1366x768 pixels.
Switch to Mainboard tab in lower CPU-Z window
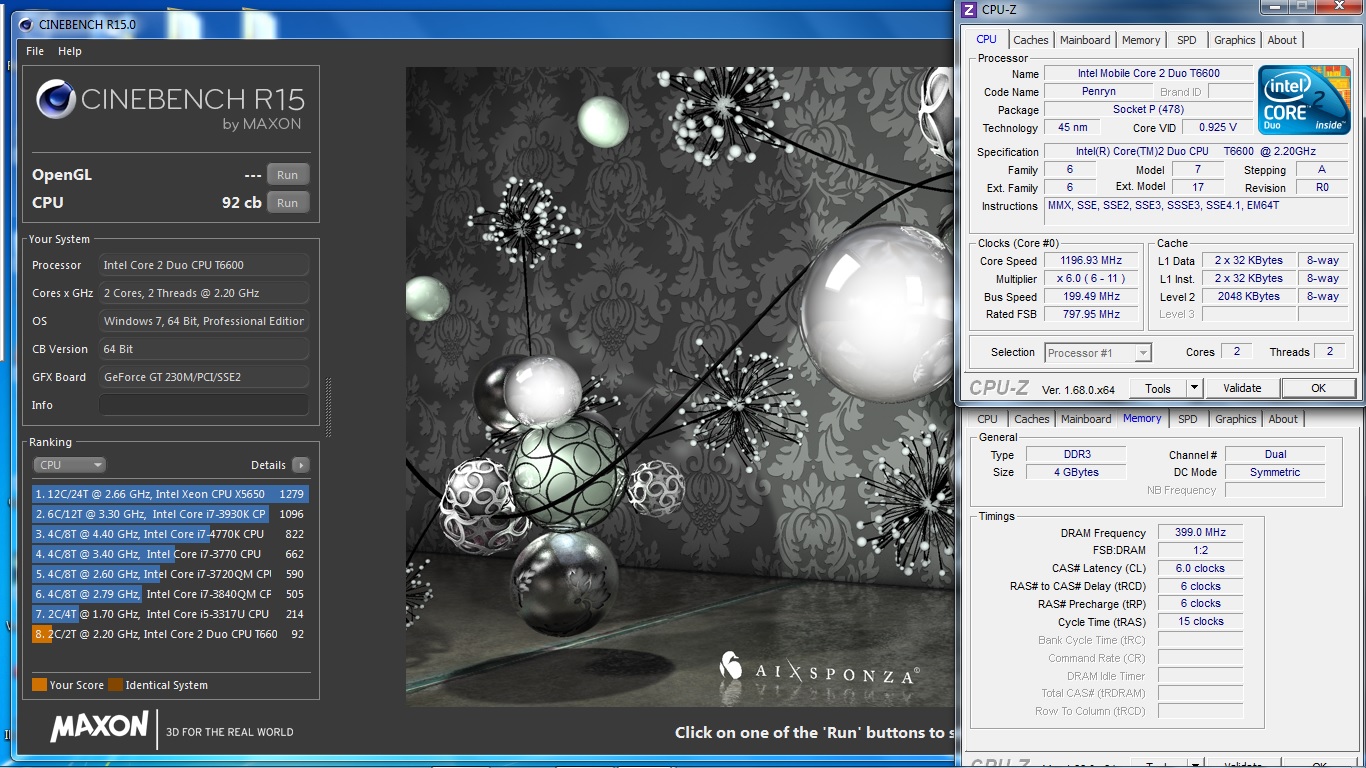pyautogui.click(x=1086, y=419)
